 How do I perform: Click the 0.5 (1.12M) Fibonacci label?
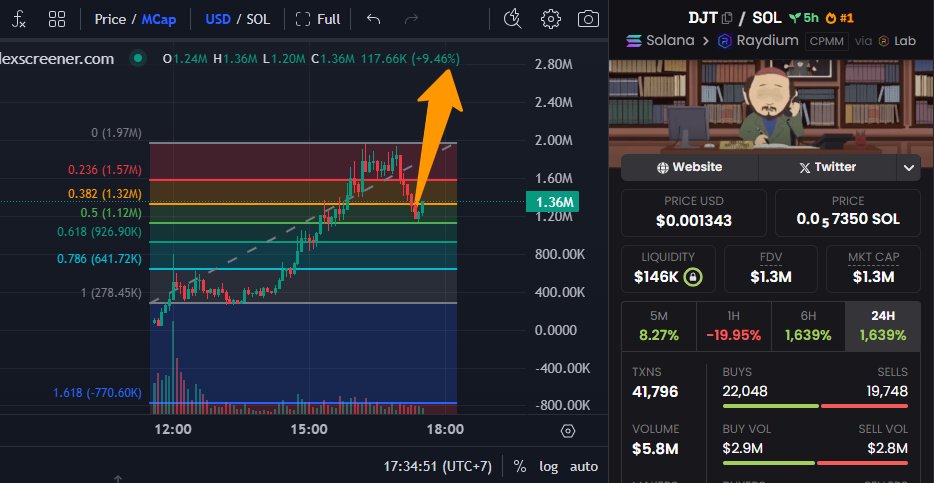click(x=111, y=213)
